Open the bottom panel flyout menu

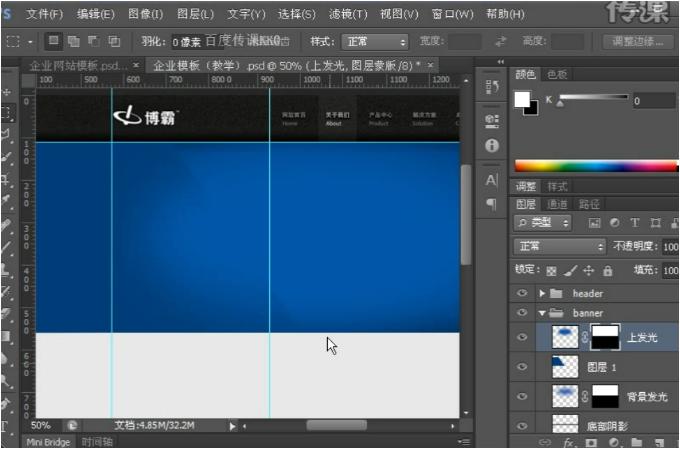(x=464, y=442)
